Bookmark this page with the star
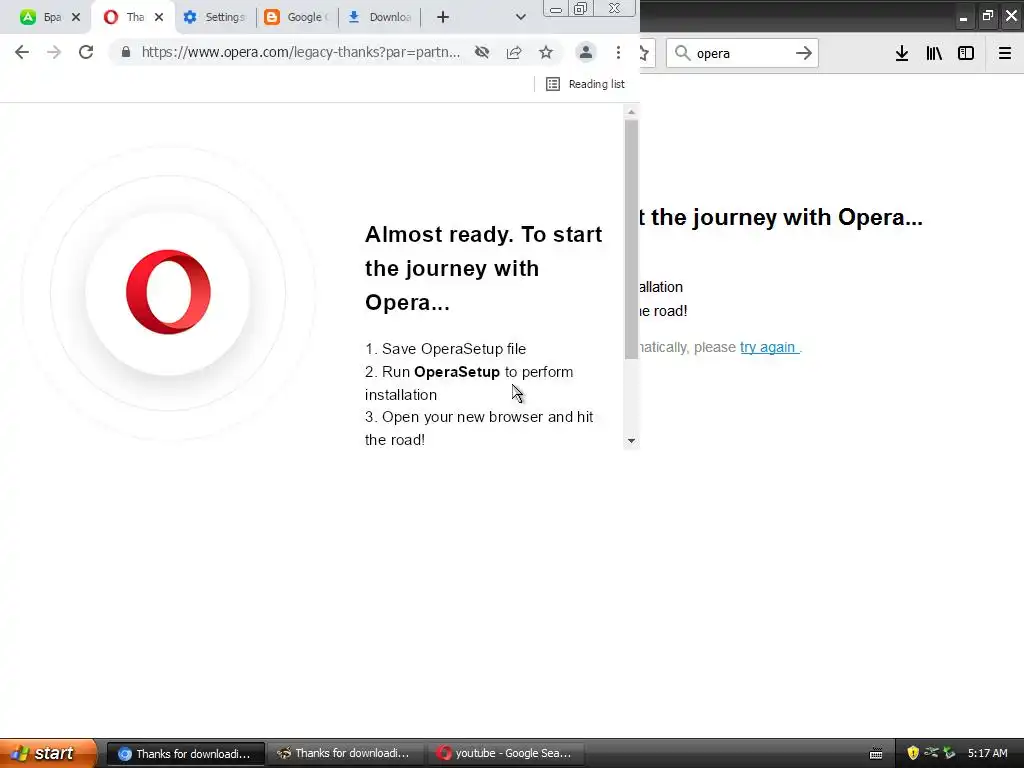Screen dimensions: 1024x768 [x=546, y=52]
